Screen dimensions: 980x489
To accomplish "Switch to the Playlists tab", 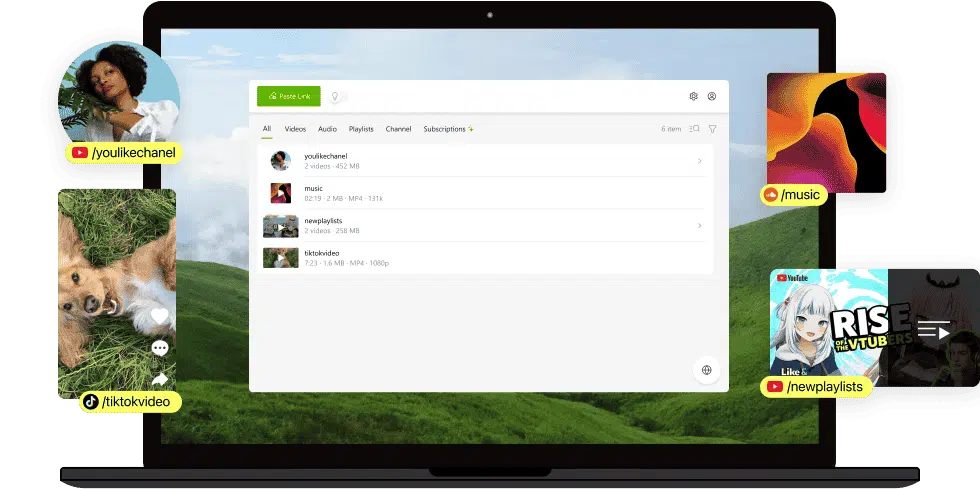I will point(361,129).
